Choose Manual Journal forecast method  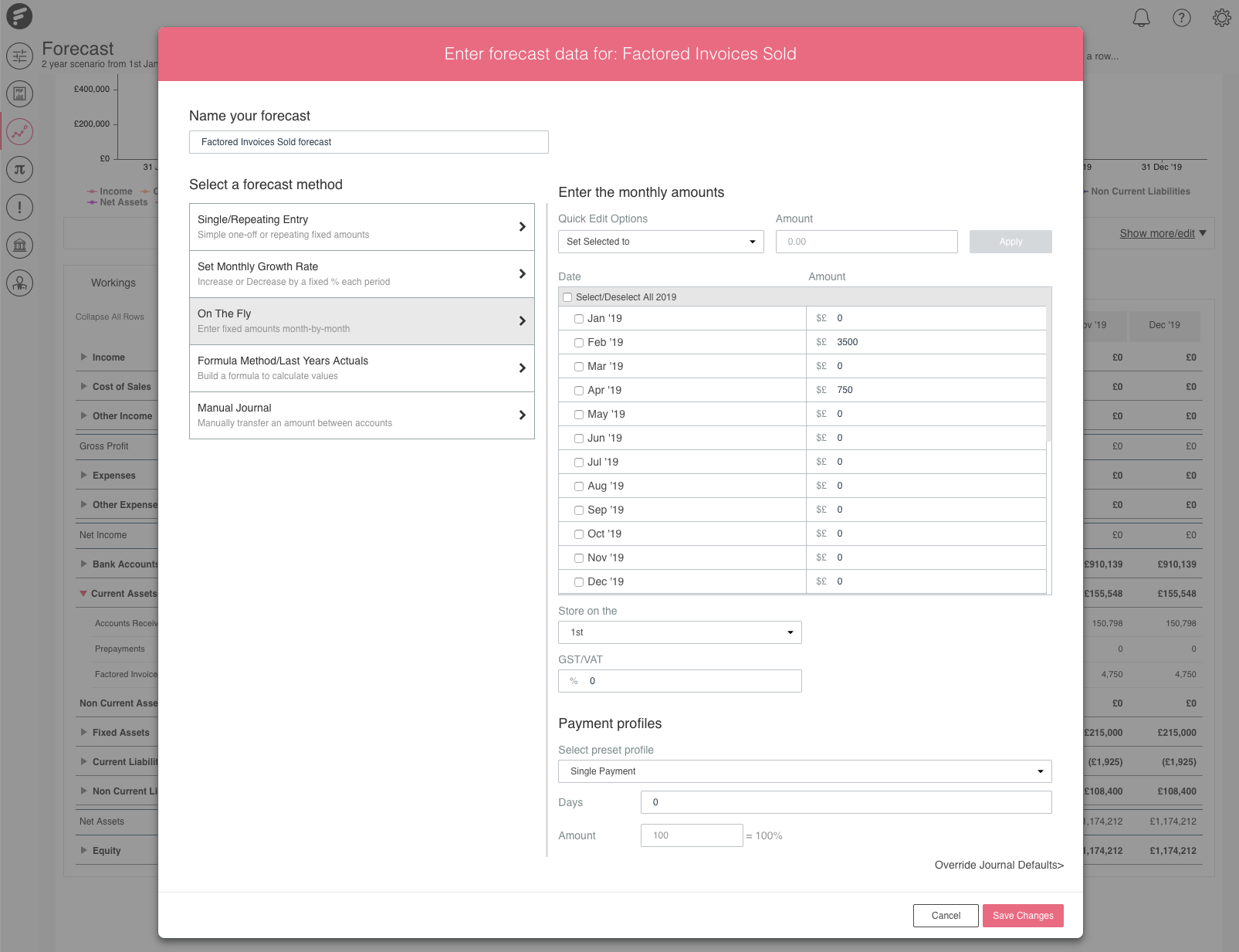pyautogui.click(x=362, y=415)
